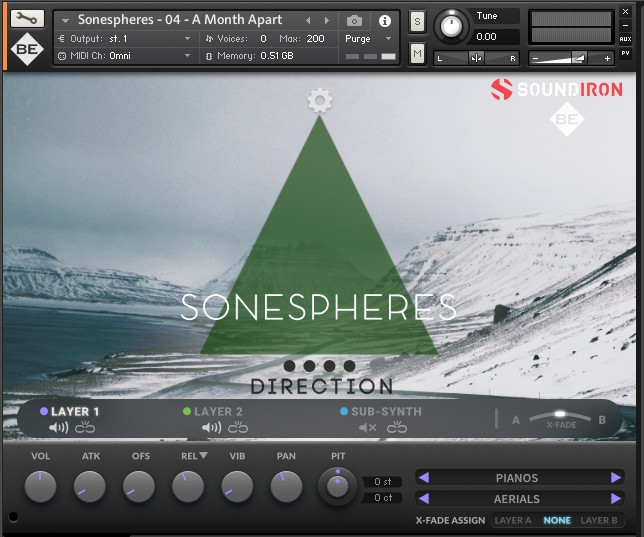Click the X-FADE A to B slider
This screenshot has height=537, width=644.
[560, 417]
